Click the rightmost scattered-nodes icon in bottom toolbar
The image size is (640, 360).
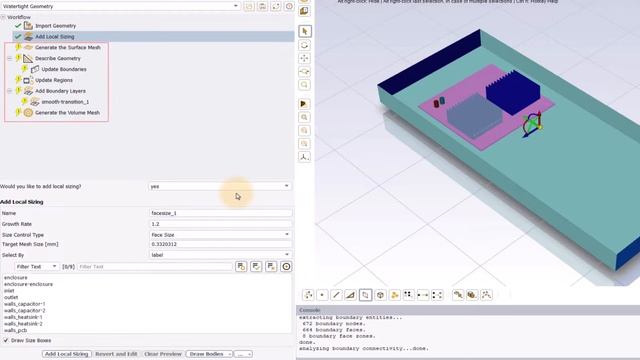coord(486,295)
